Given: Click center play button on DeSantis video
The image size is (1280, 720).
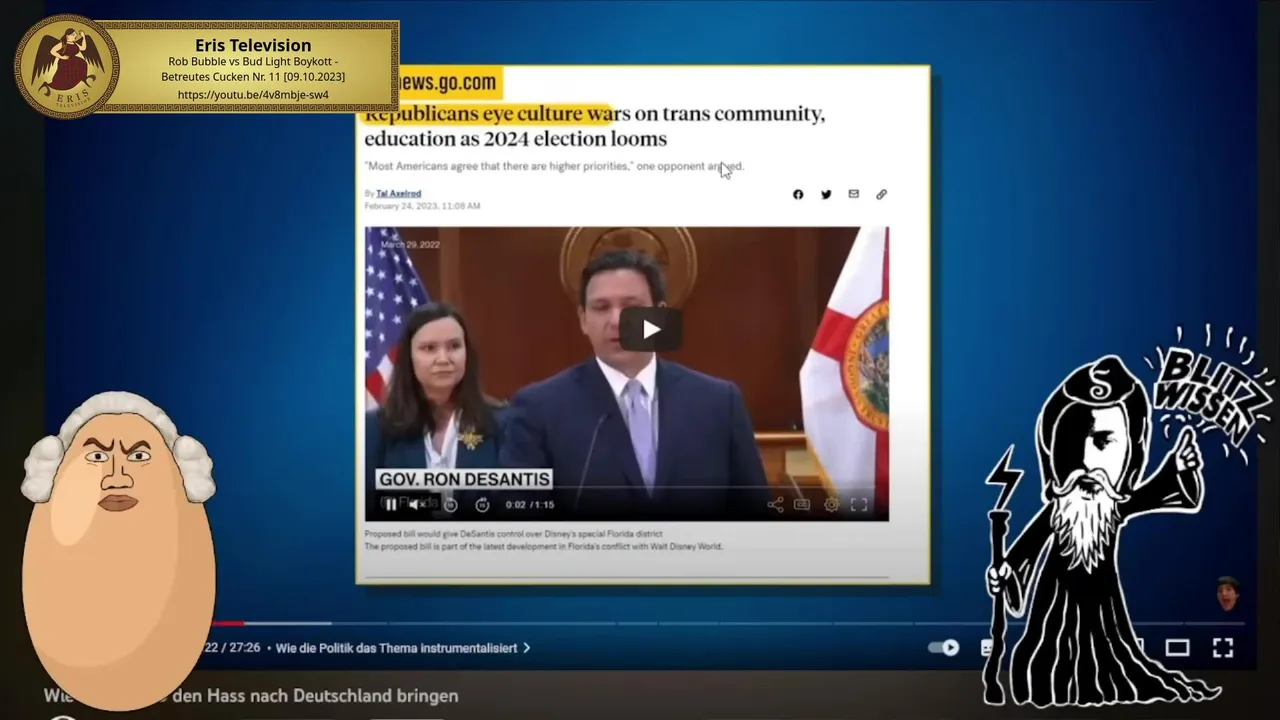Looking at the screenshot, I should pos(650,329).
